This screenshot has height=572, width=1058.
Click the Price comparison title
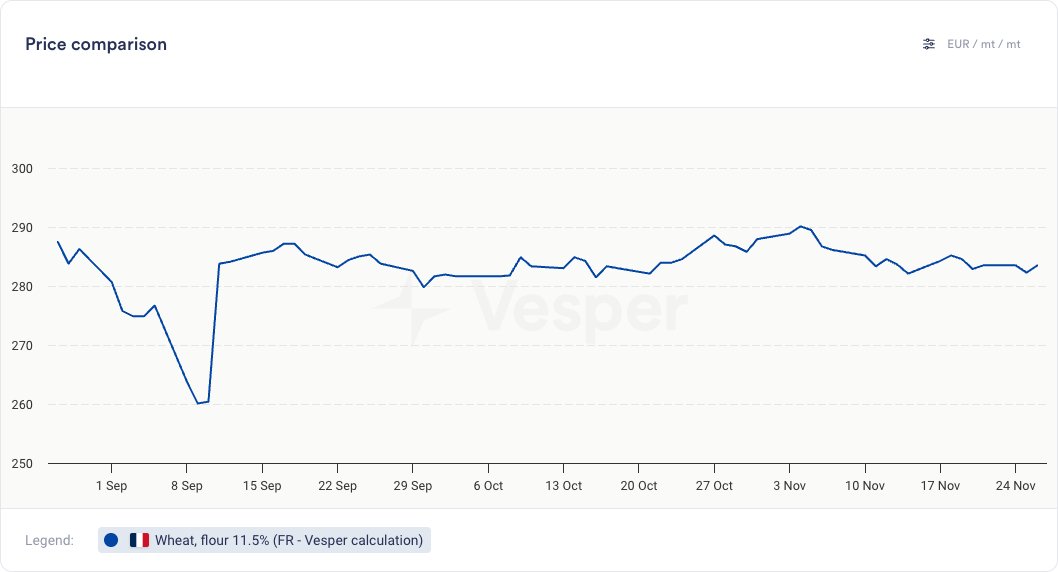(96, 44)
